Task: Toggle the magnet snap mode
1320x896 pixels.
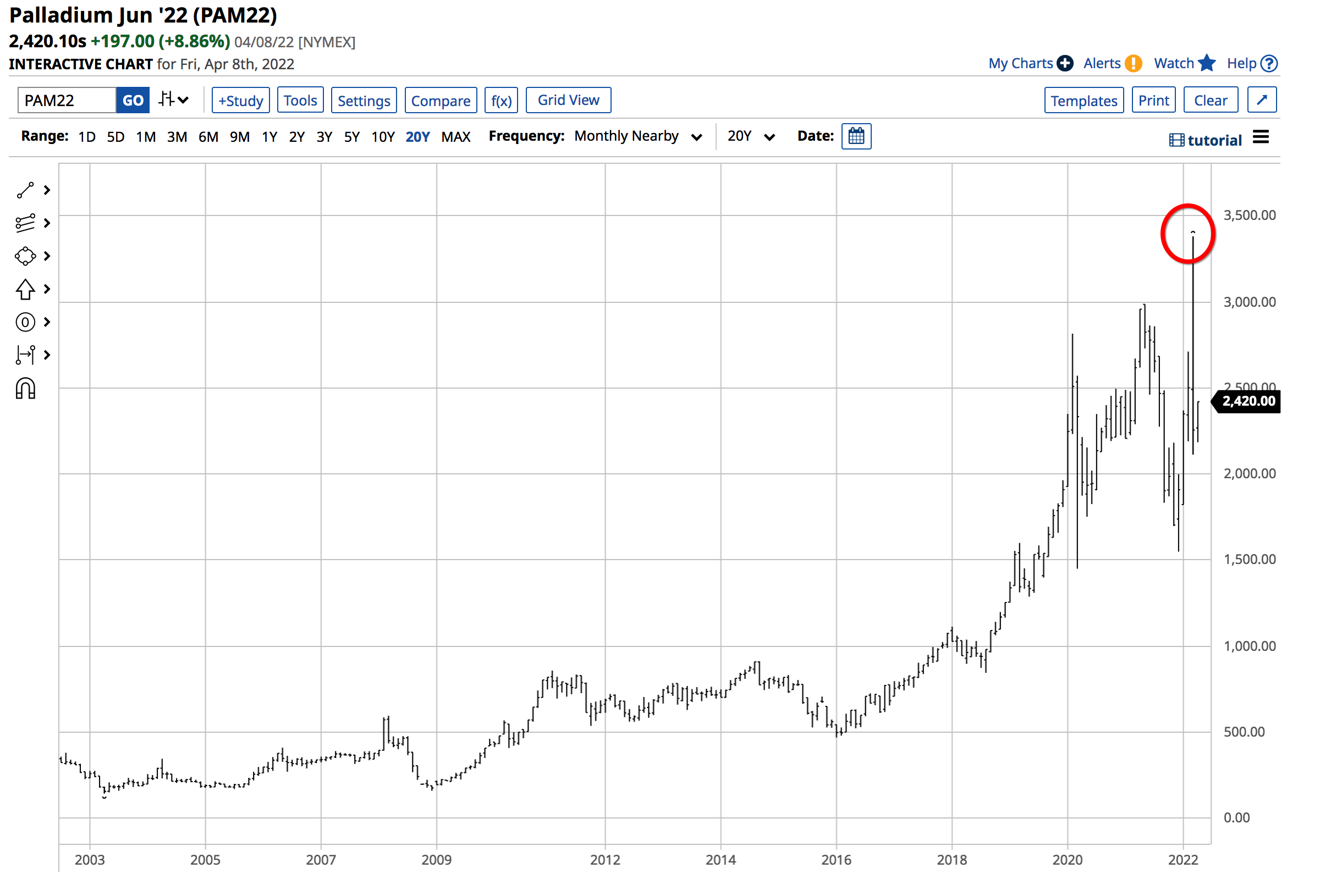Action: [x=25, y=390]
